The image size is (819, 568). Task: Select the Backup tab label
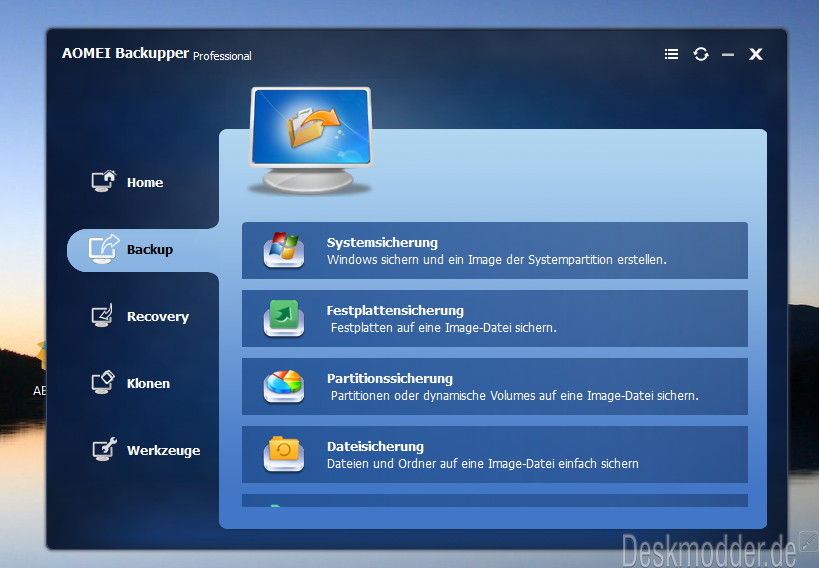(149, 249)
